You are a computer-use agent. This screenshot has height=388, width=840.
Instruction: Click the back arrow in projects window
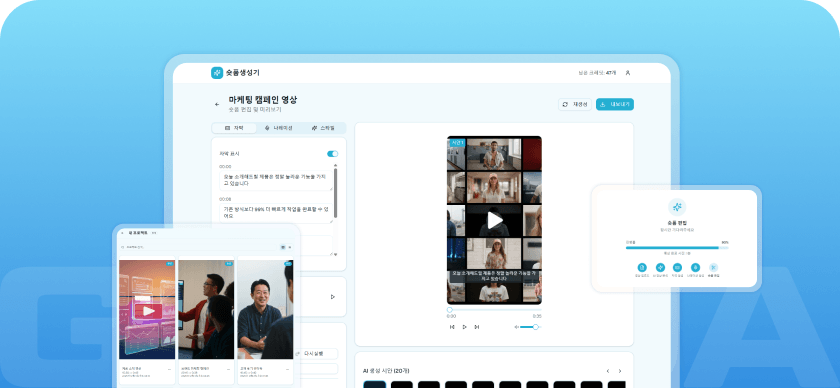122,233
